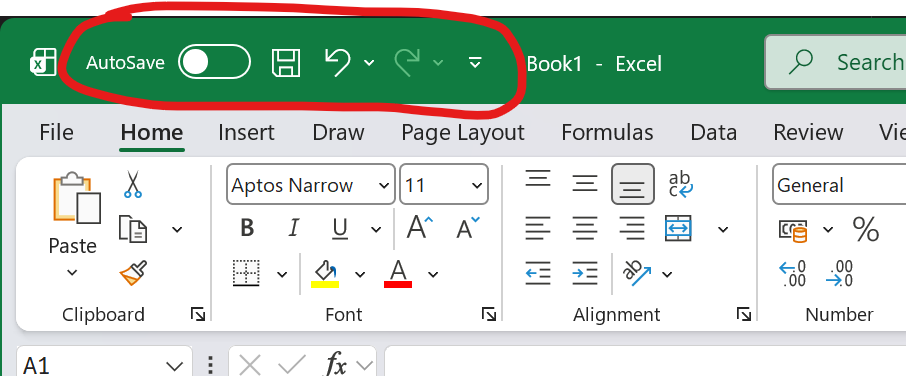906x376 pixels.
Task: Click the Save floppy disk icon
Action: point(286,62)
